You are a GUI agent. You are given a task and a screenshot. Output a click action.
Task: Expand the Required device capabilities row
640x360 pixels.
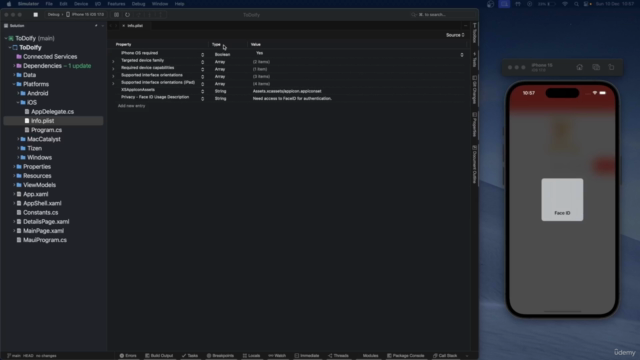(x=113, y=69)
